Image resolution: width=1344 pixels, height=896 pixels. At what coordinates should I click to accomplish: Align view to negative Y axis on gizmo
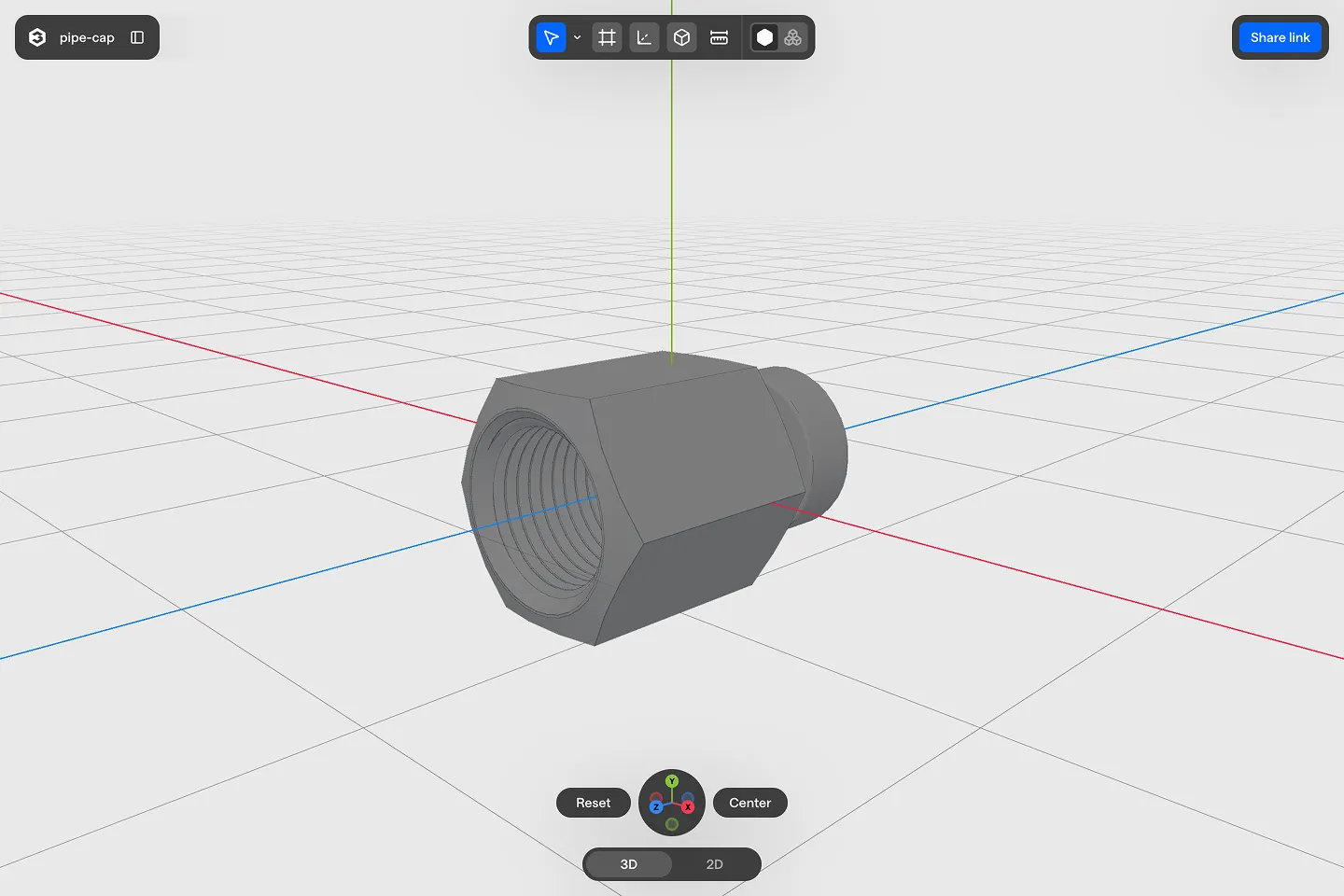pyautogui.click(x=672, y=824)
